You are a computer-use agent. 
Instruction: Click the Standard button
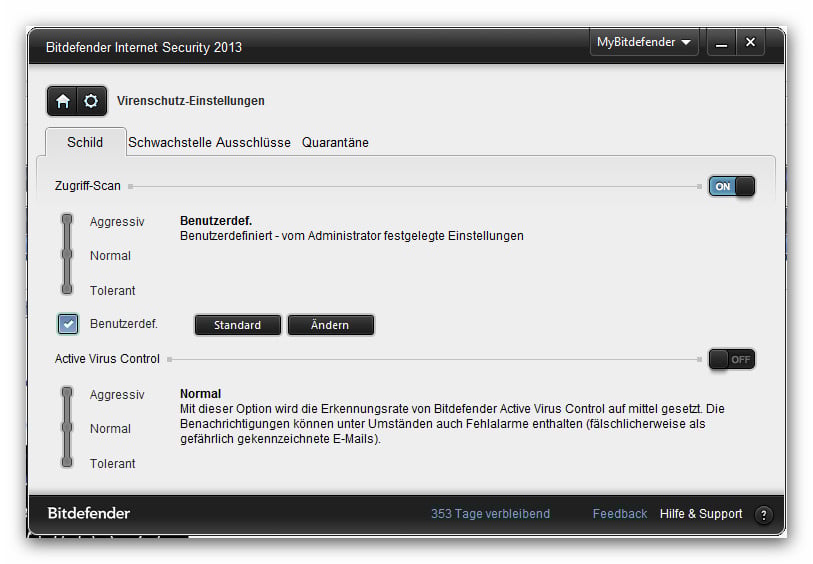(237, 325)
